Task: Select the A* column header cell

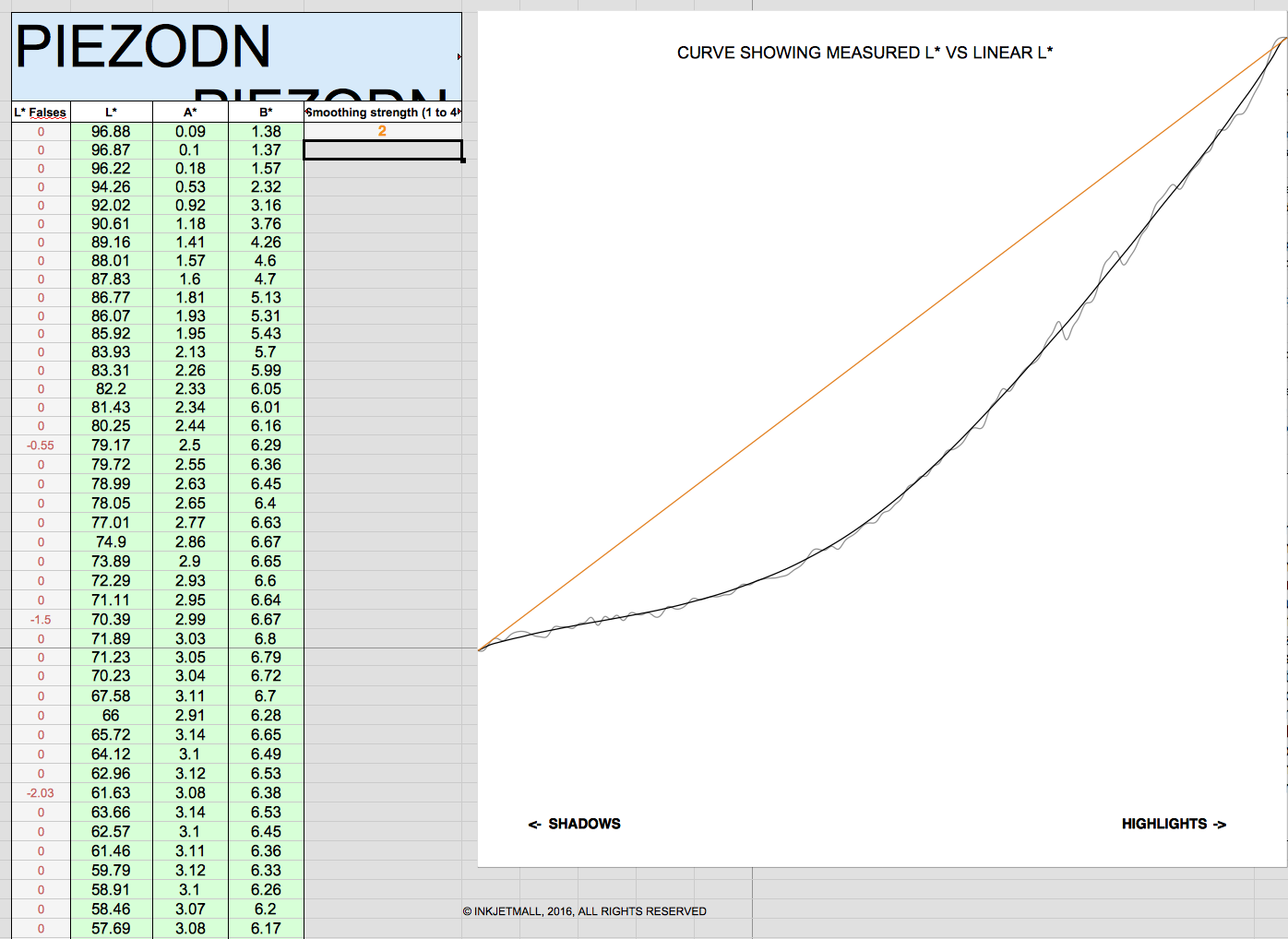Action: (190, 113)
